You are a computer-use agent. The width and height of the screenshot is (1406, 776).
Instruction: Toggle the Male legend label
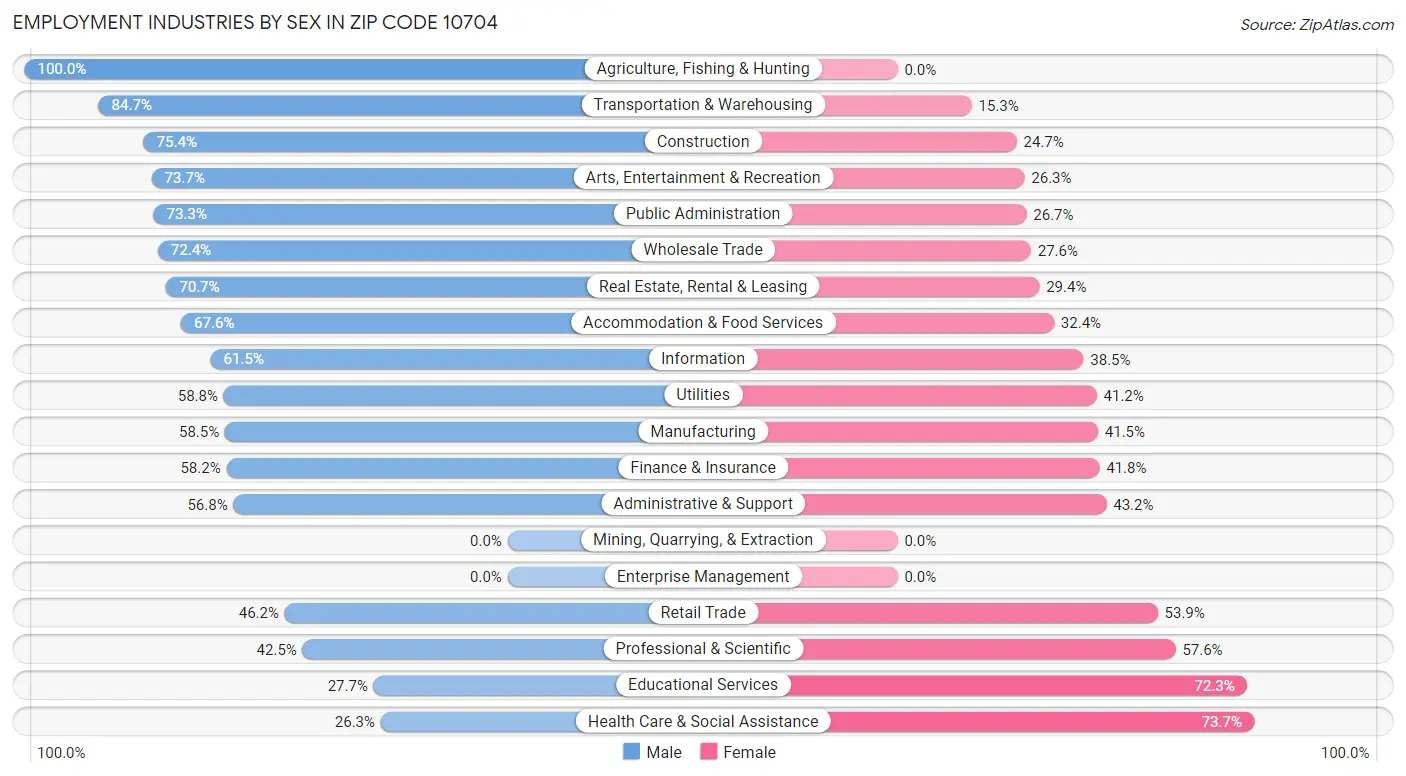[x=664, y=752]
